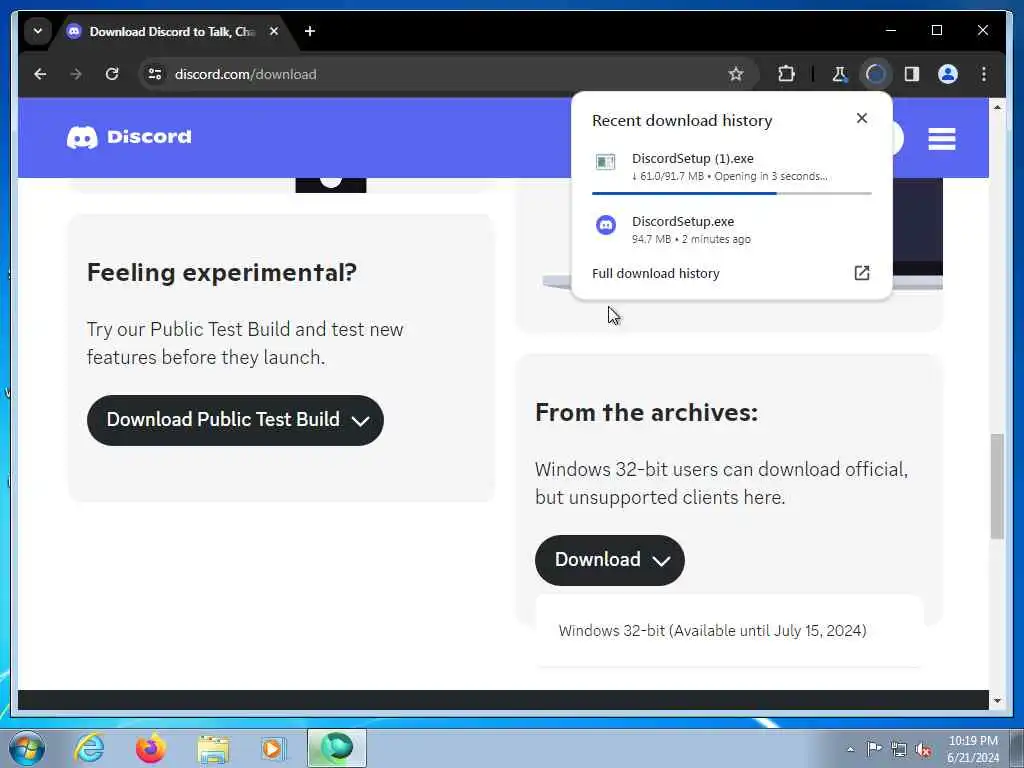The width and height of the screenshot is (1024, 768).
Task: Open the Windows Start menu
Action: (27, 748)
